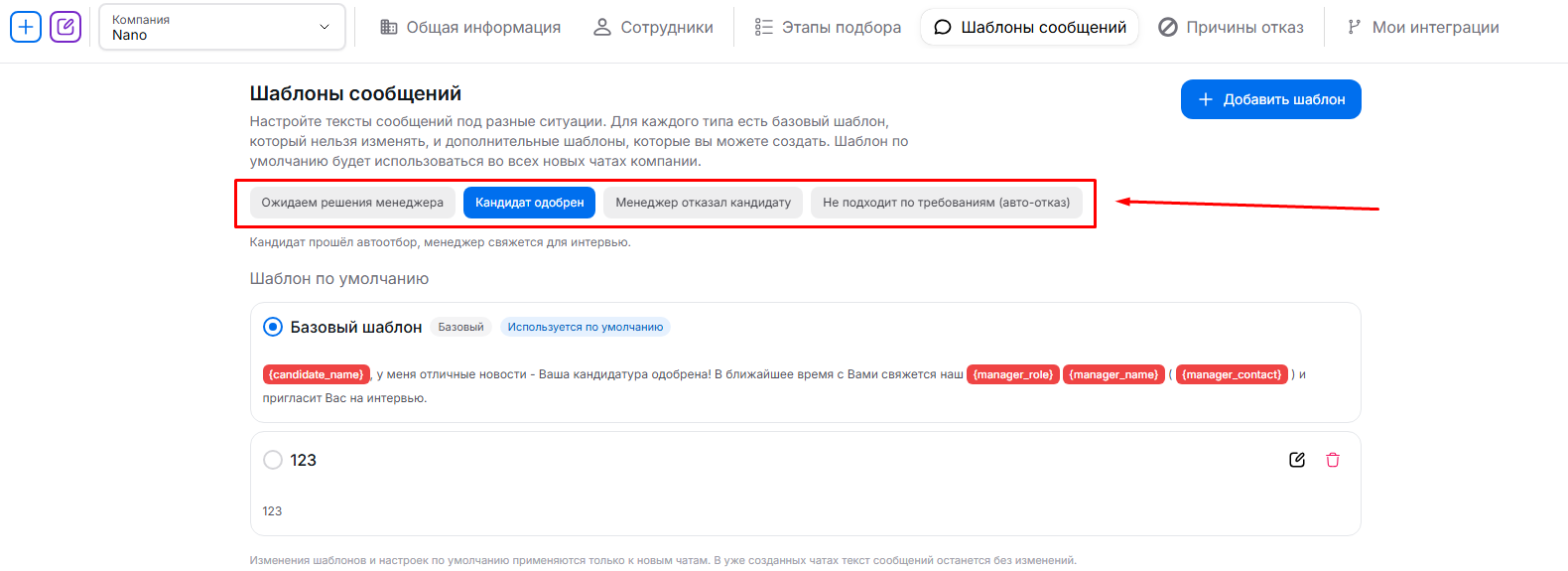
Task: Go to the Сотрудники tab
Action: click(x=653, y=27)
